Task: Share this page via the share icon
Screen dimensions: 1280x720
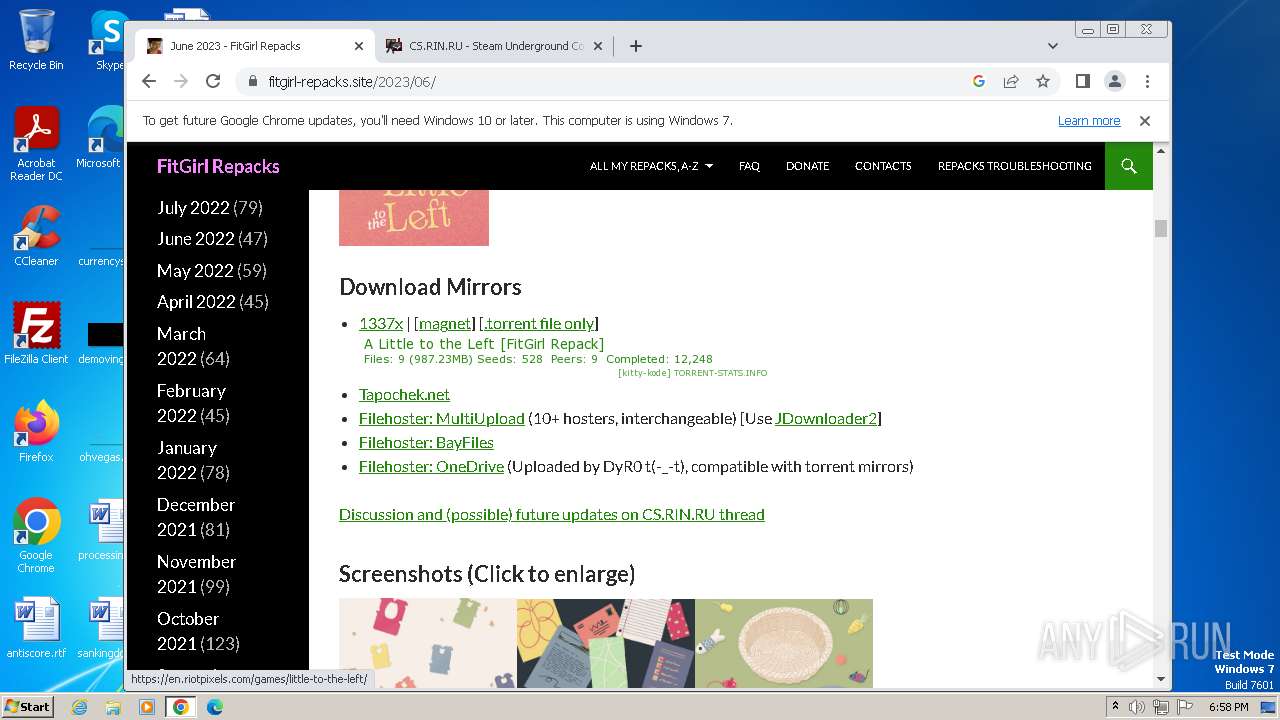Action: click(x=1011, y=81)
